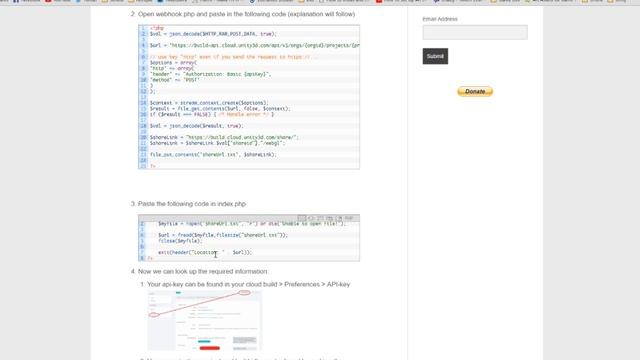
Task: Click the yellow Donate button
Action: 475,91
